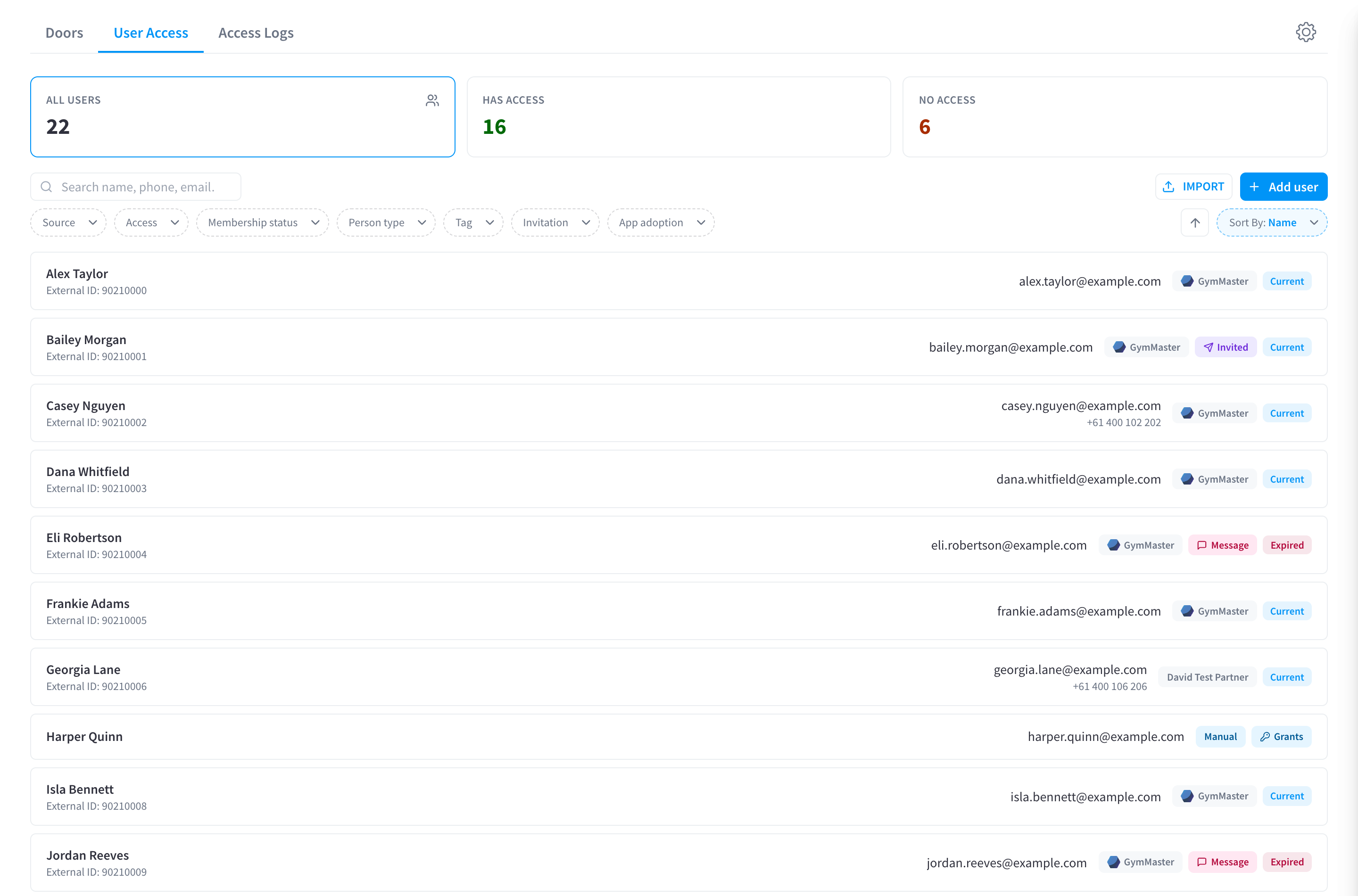Click Message badge on Jordan Reeves row
The image size is (1358, 896).
click(1222, 862)
